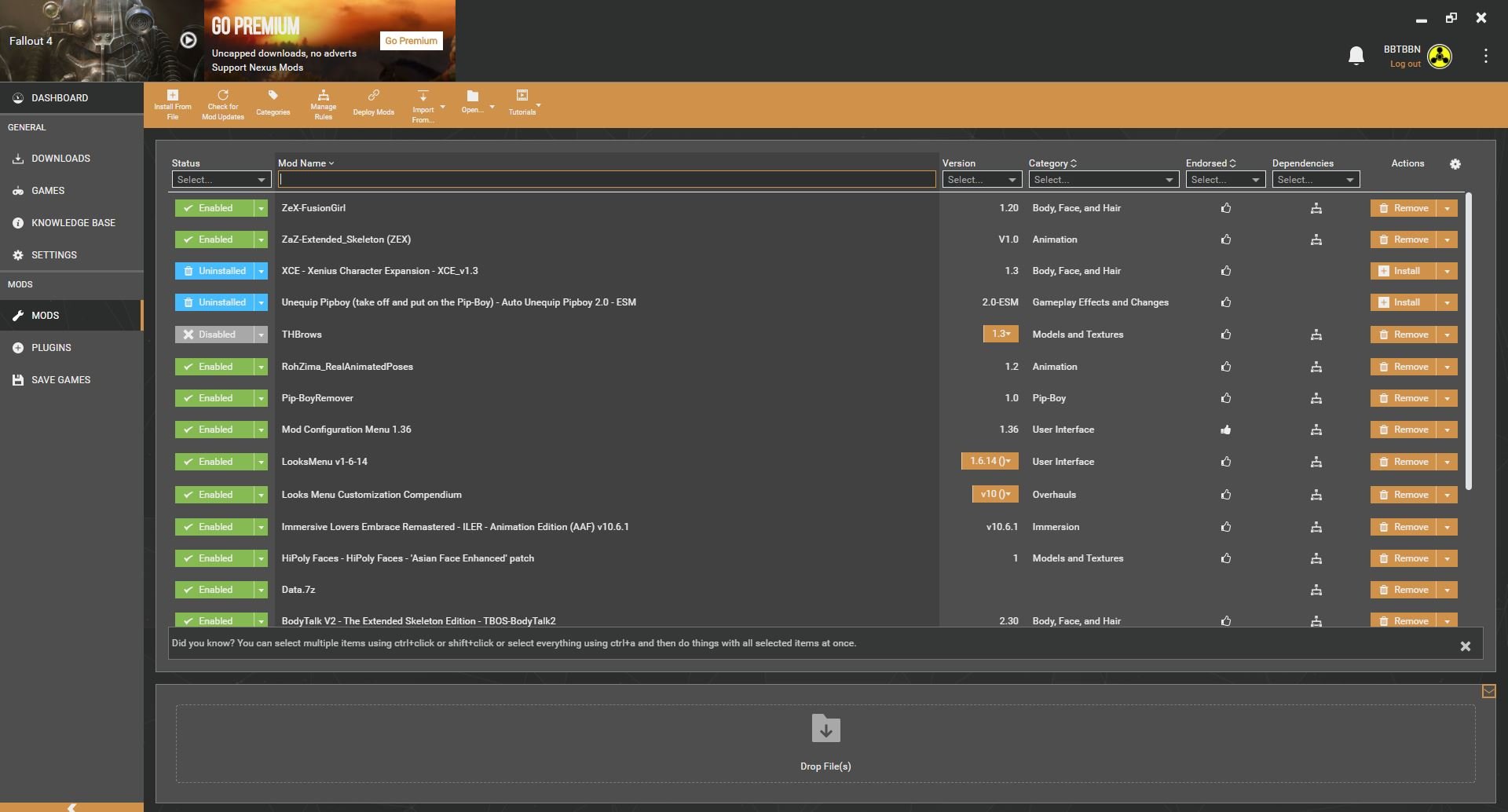Open the table column settings gear
The height and width of the screenshot is (812, 1508).
1455,164
